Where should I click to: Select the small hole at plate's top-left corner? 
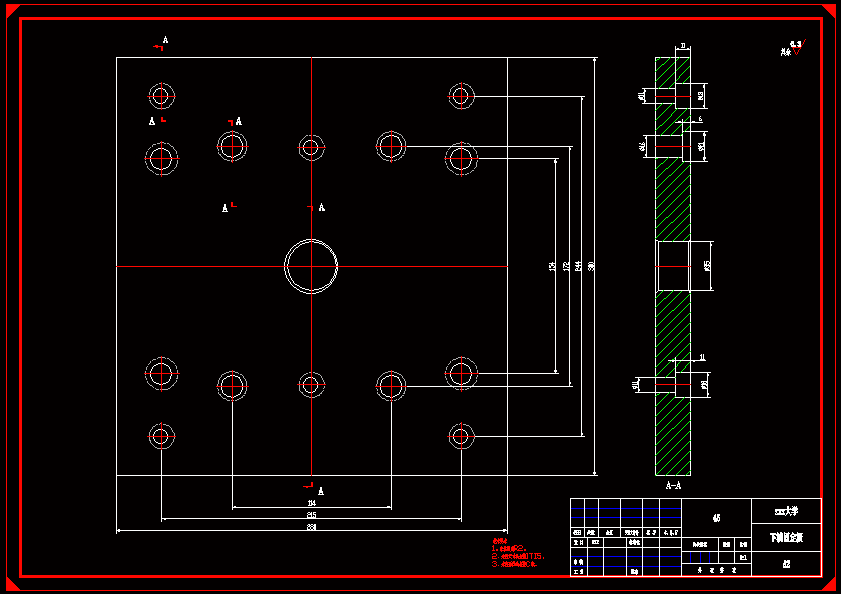(161, 96)
